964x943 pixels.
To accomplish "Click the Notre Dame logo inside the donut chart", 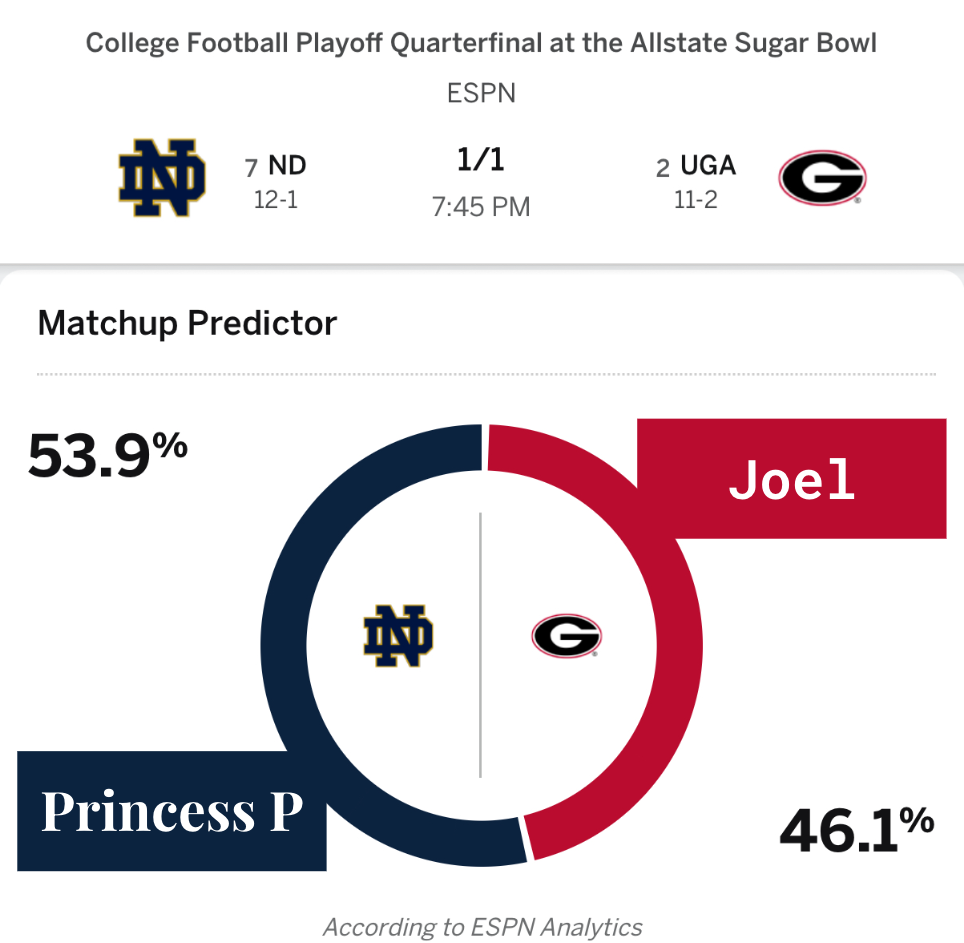I will [x=398, y=636].
